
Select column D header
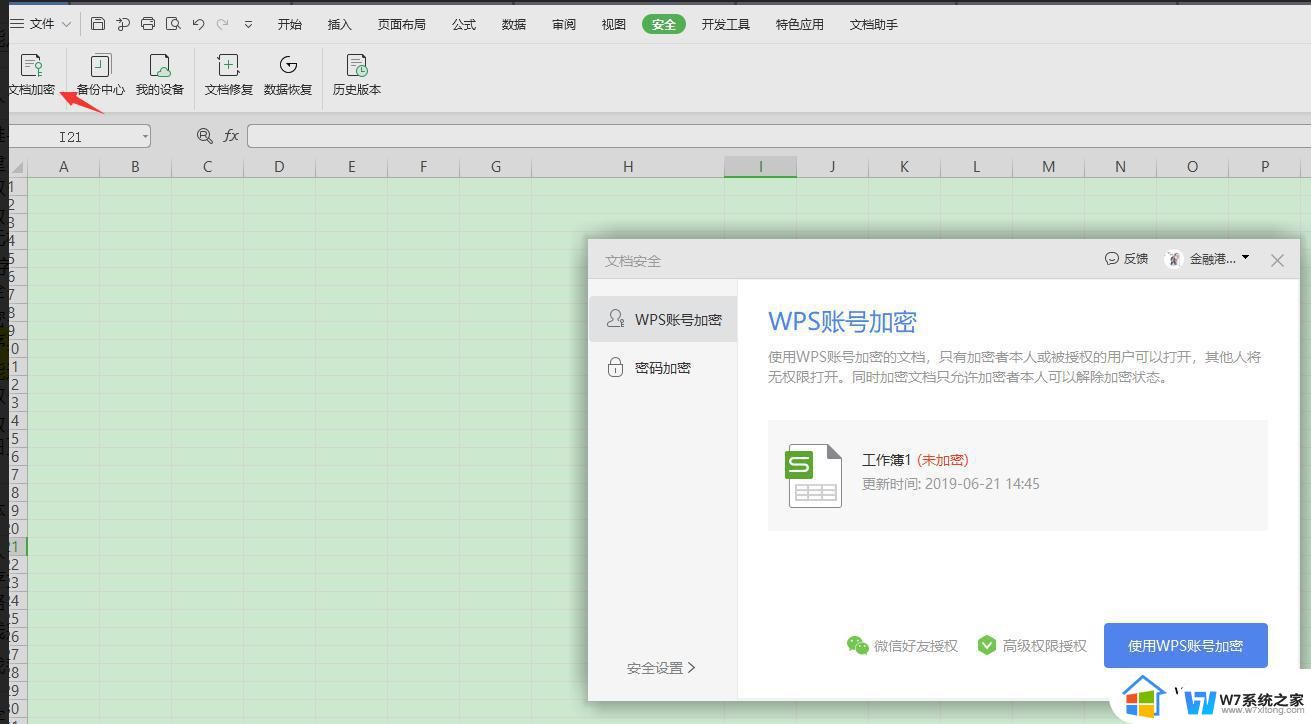(x=279, y=167)
